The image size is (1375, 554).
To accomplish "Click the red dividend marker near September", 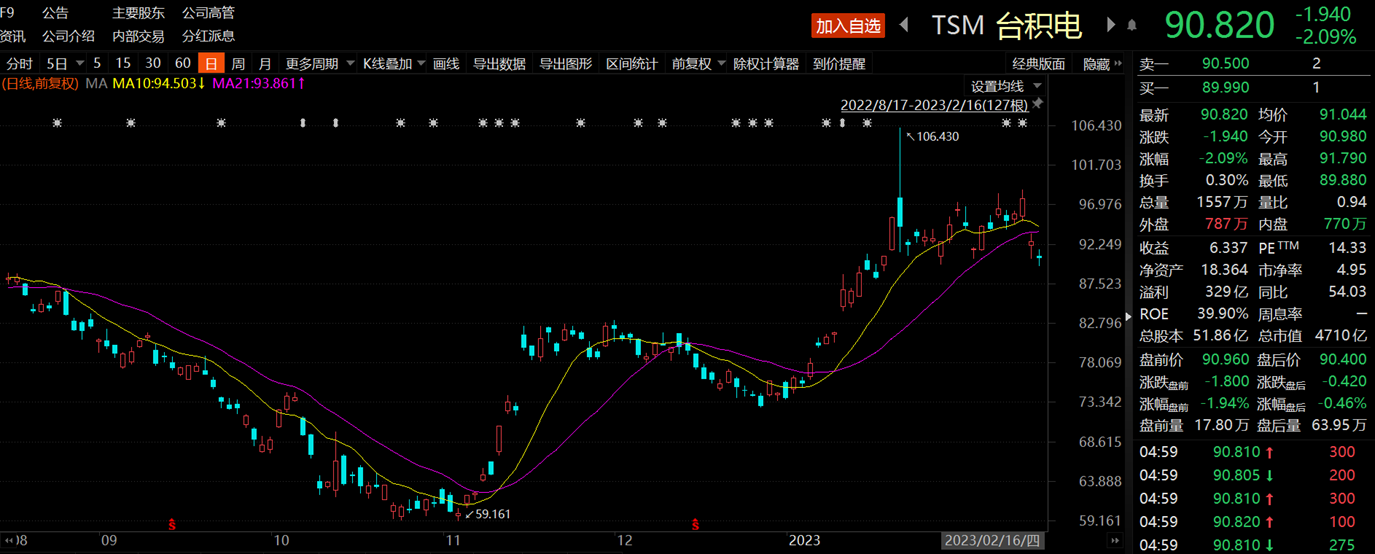I will click(172, 523).
